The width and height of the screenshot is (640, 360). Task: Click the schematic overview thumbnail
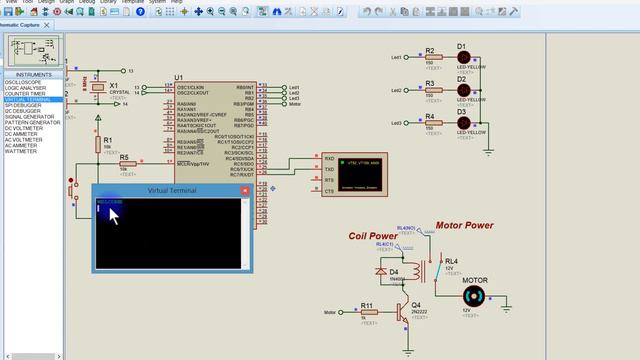[x=33, y=51]
